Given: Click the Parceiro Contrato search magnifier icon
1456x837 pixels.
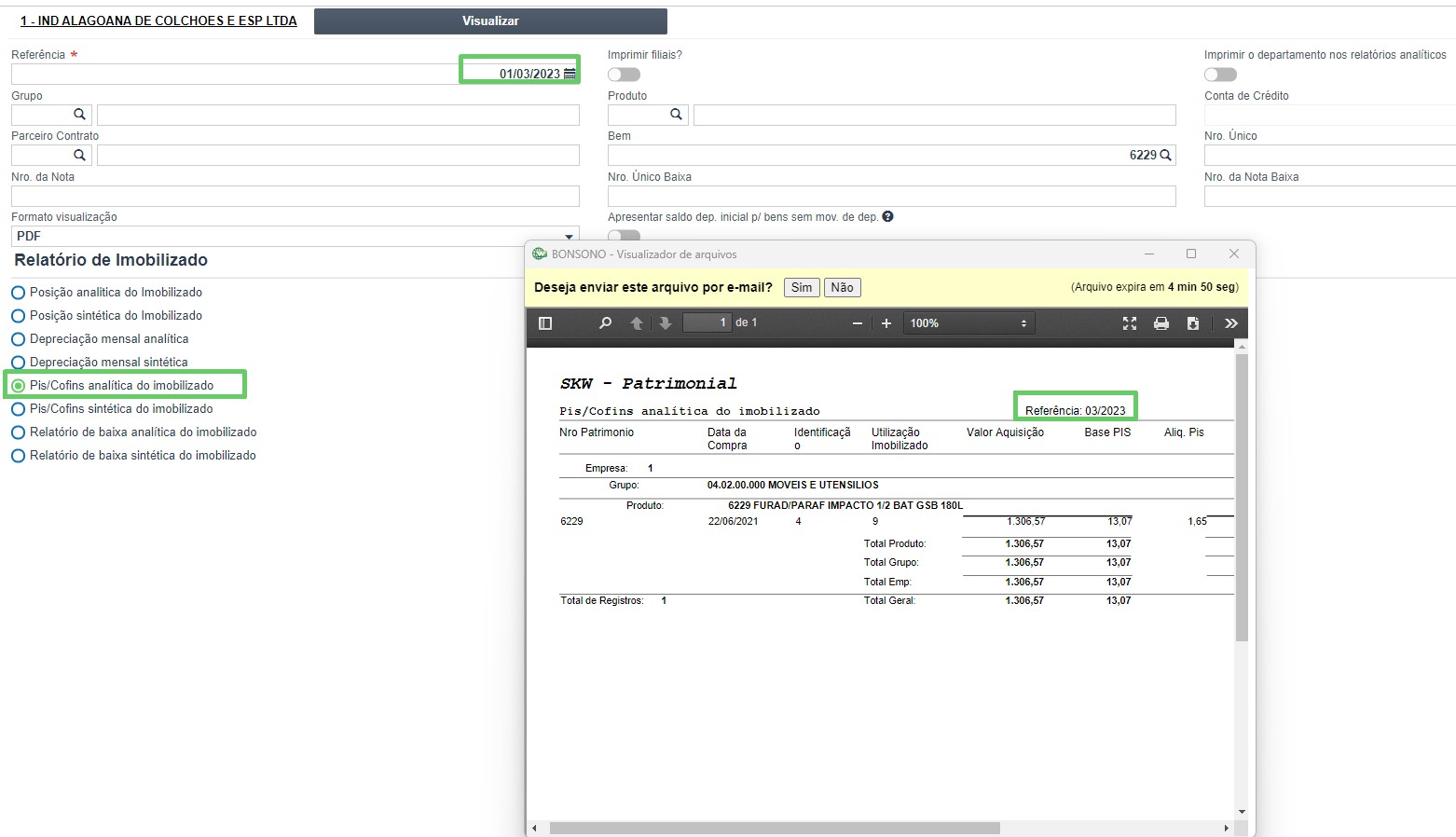Looking at the screenshot, I should (79, 155).
